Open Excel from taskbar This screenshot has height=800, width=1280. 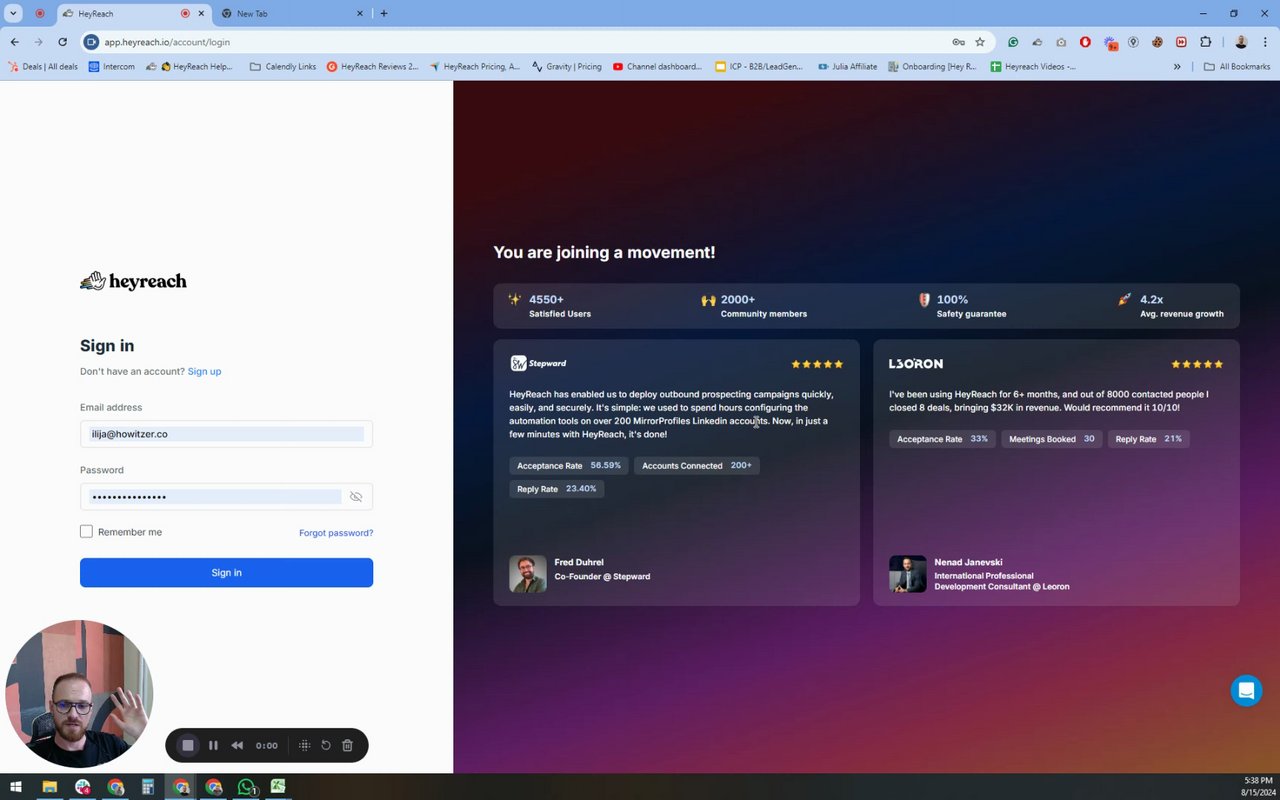point(278,787)
